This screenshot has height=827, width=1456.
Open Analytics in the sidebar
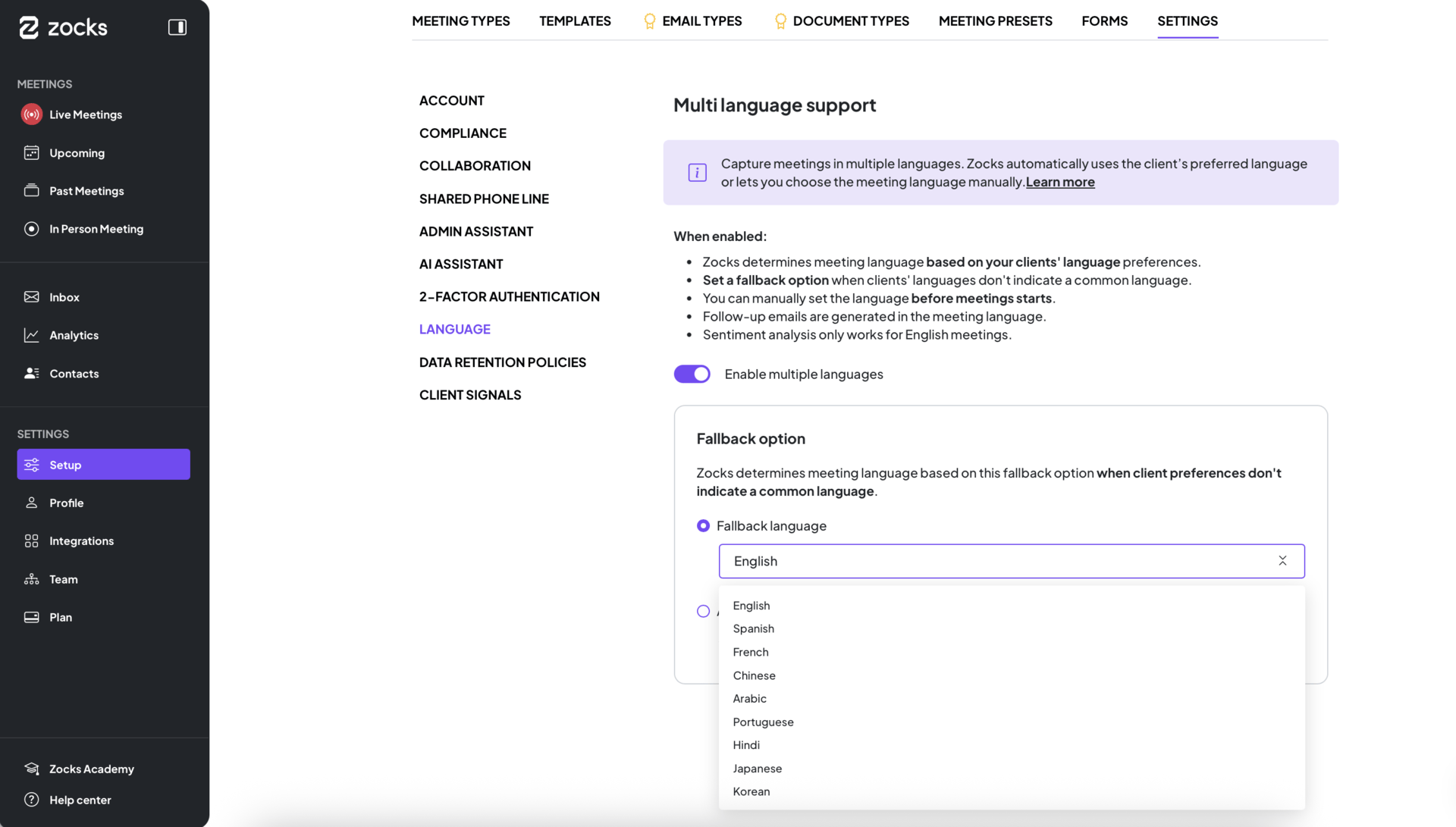pyautogui.click(x=74, y=334)
